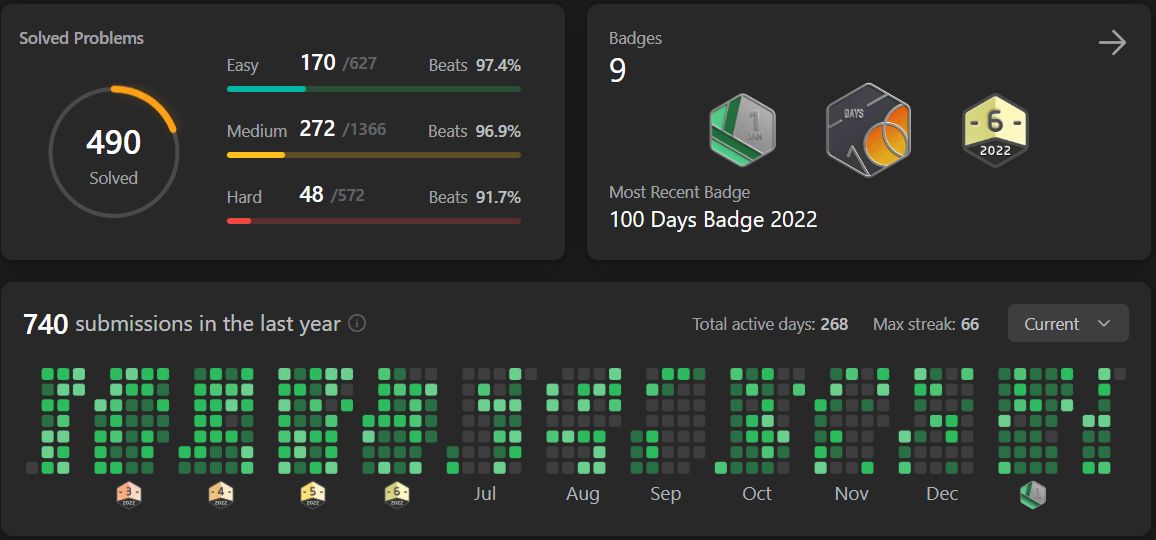Open the 100 Days Badge 2022 text
This screenshot has width=1156, height=540.
pyautogui.click(x=713, y=220)
